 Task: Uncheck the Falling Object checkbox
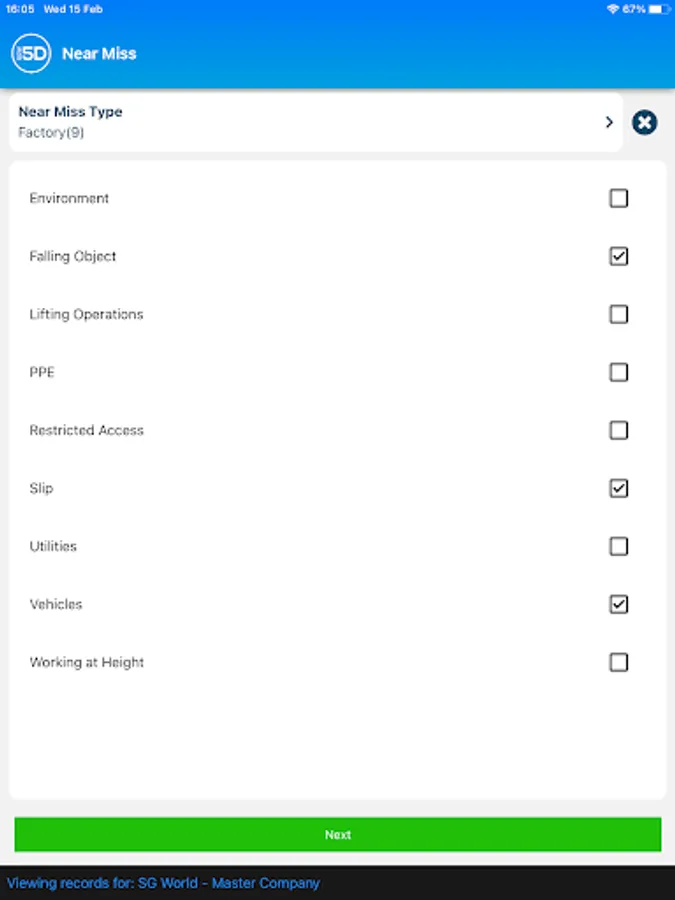(619, 256)
